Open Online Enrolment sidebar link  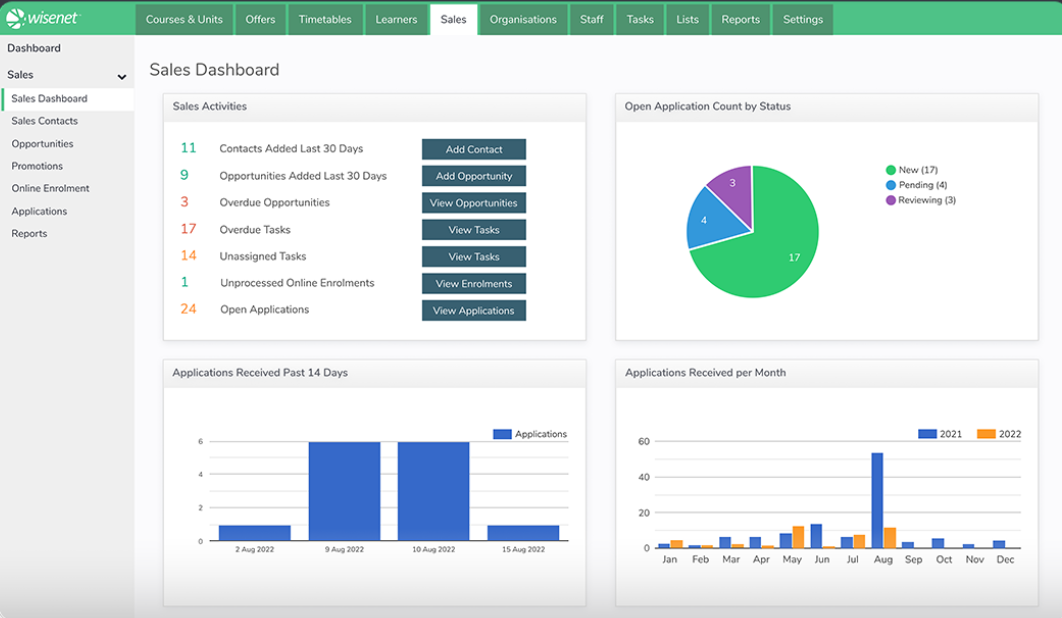(x=50, y=188)
